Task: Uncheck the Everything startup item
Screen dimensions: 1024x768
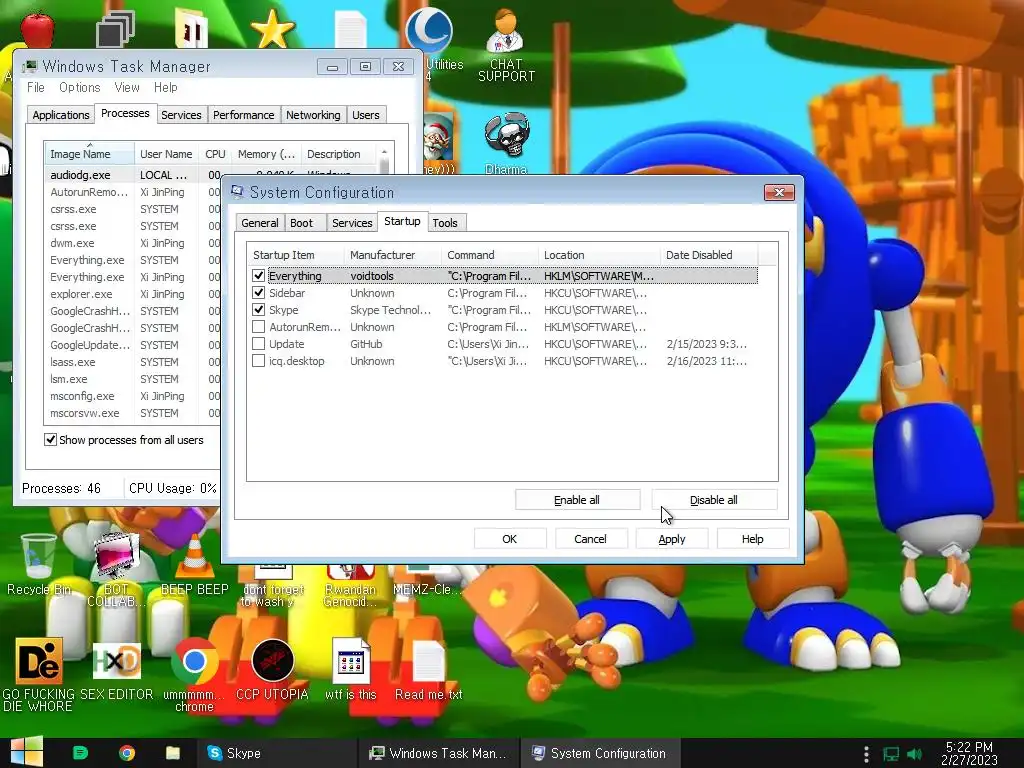Action: [259, 276]
